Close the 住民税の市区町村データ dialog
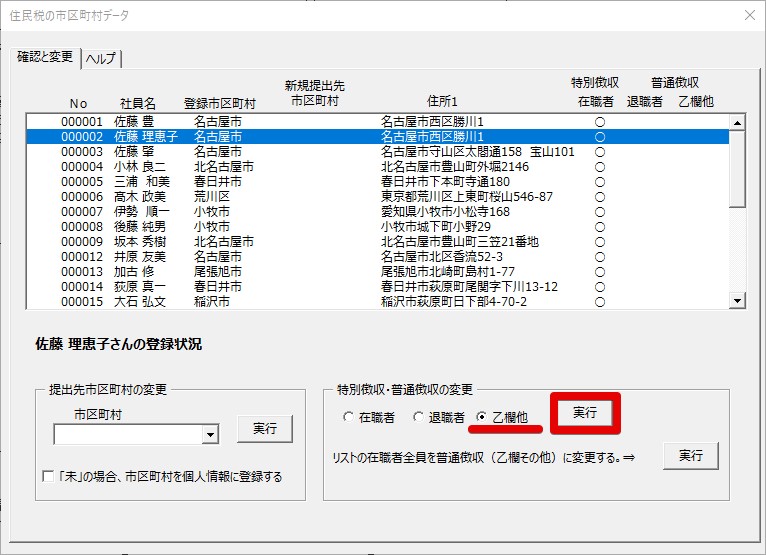This screenshot has width=766, height=555. click(750, 15)
